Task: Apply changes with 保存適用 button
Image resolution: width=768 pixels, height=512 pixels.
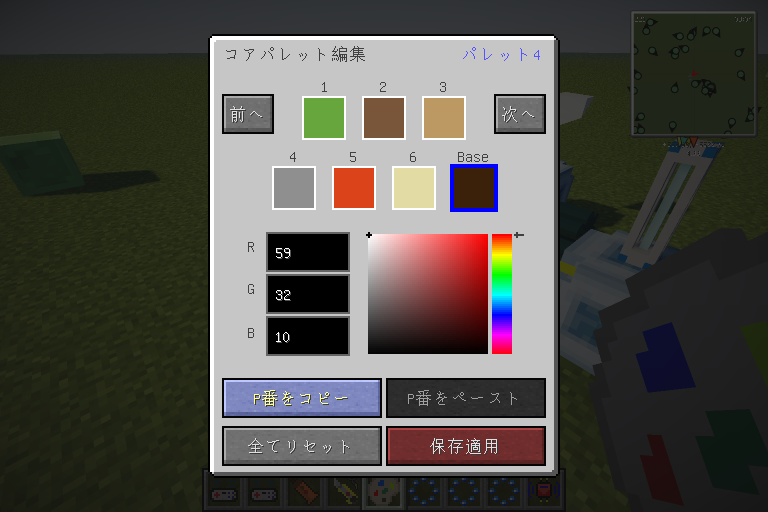Action: pos(466,446)
